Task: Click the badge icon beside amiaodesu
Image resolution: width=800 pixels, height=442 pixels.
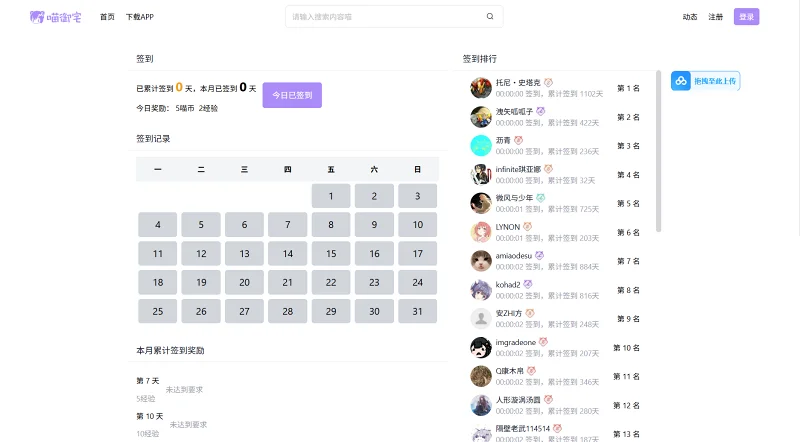Action: 539,255
